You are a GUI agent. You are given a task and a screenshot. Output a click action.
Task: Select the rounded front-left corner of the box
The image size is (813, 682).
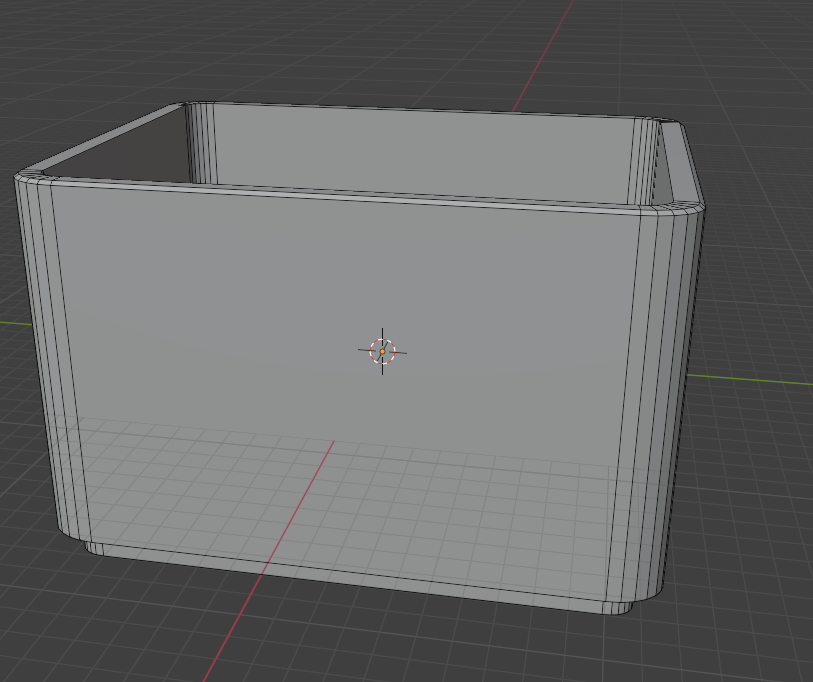pos(52,358)
